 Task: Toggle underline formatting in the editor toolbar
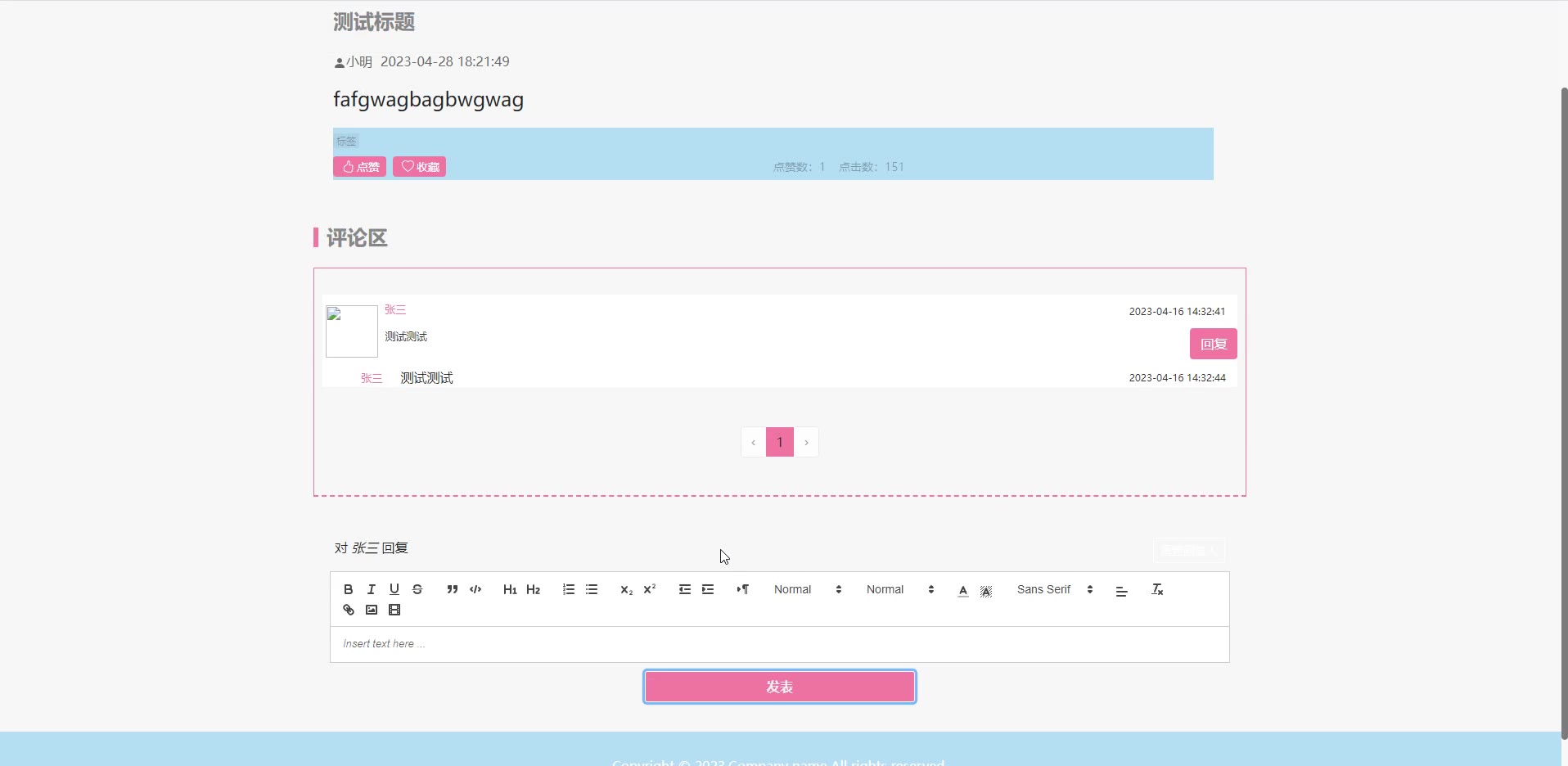pos(394,589)
